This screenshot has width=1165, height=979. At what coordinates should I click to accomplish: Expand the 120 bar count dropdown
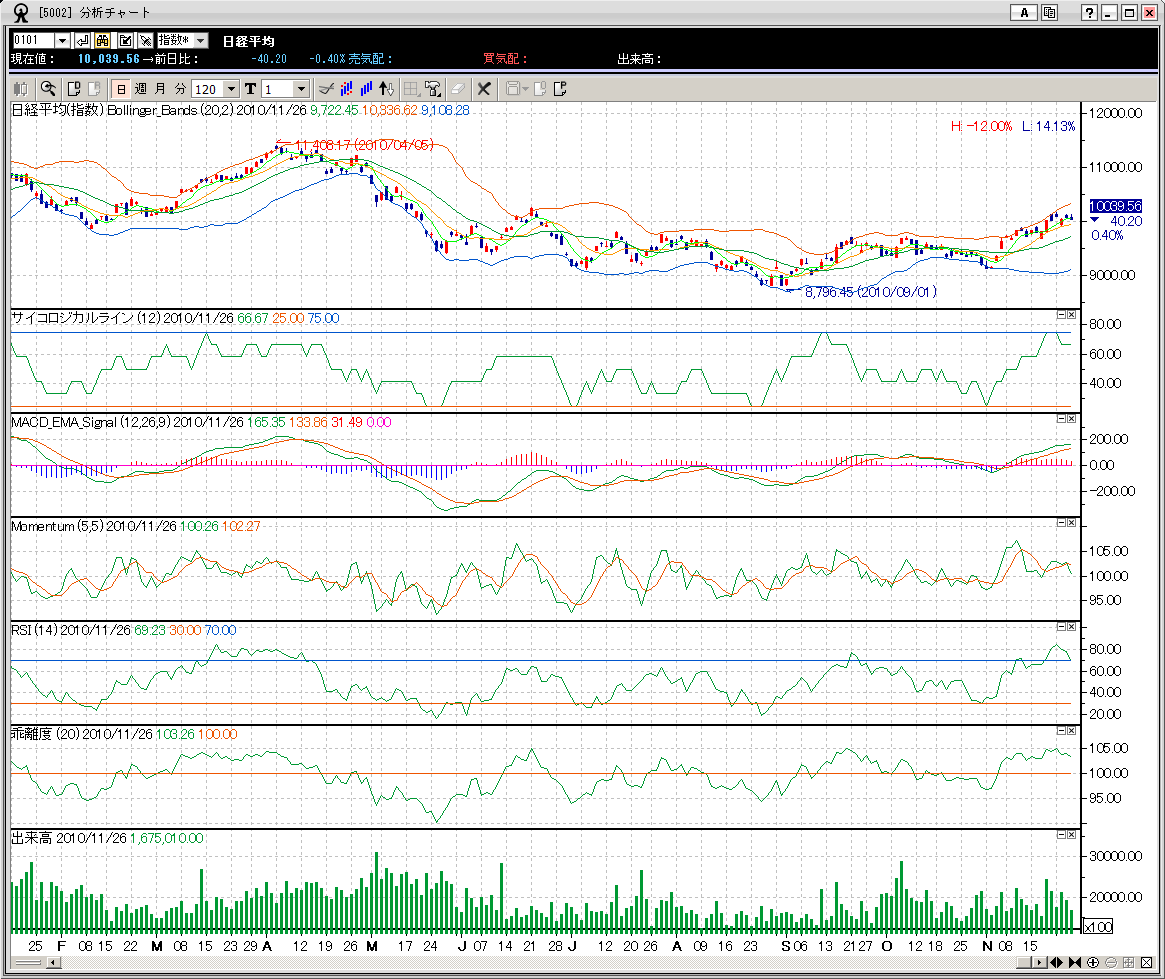pyautogui.click(x=232, y=89)
